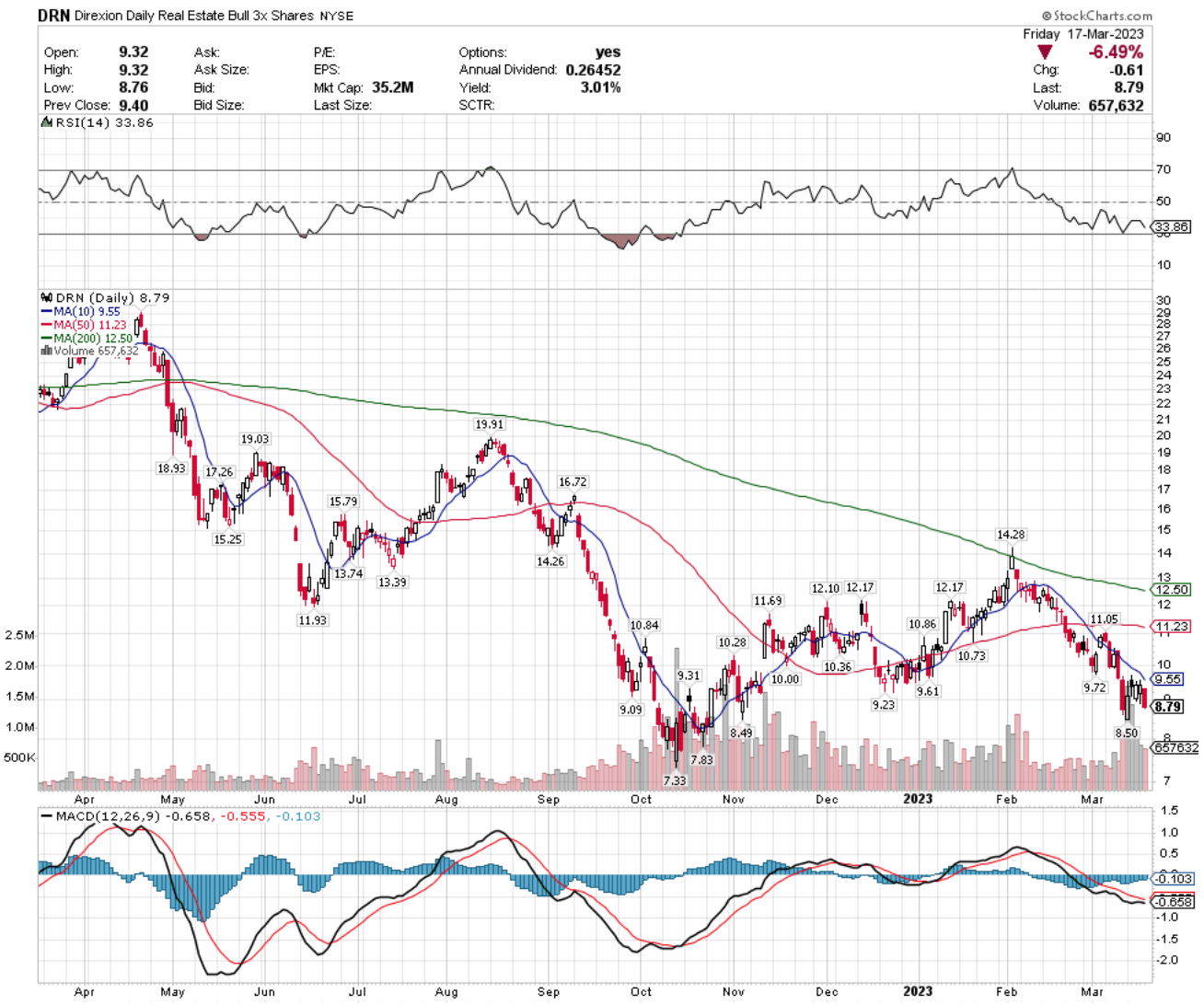1204x1005 pixels.
Task: Select the 11.69 price label
Action: [768, 601]
